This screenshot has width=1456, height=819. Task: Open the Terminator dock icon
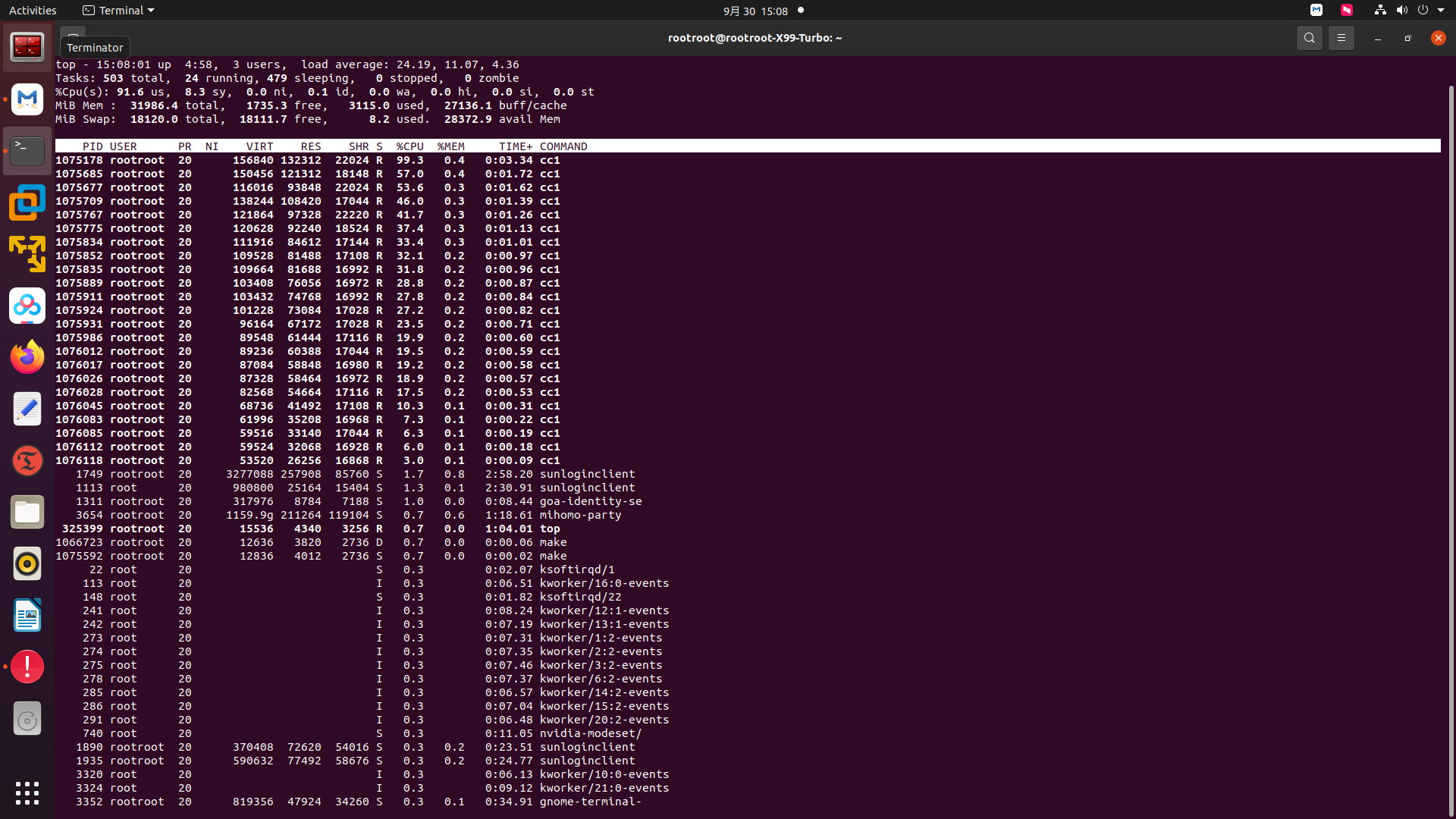point(27,47)
